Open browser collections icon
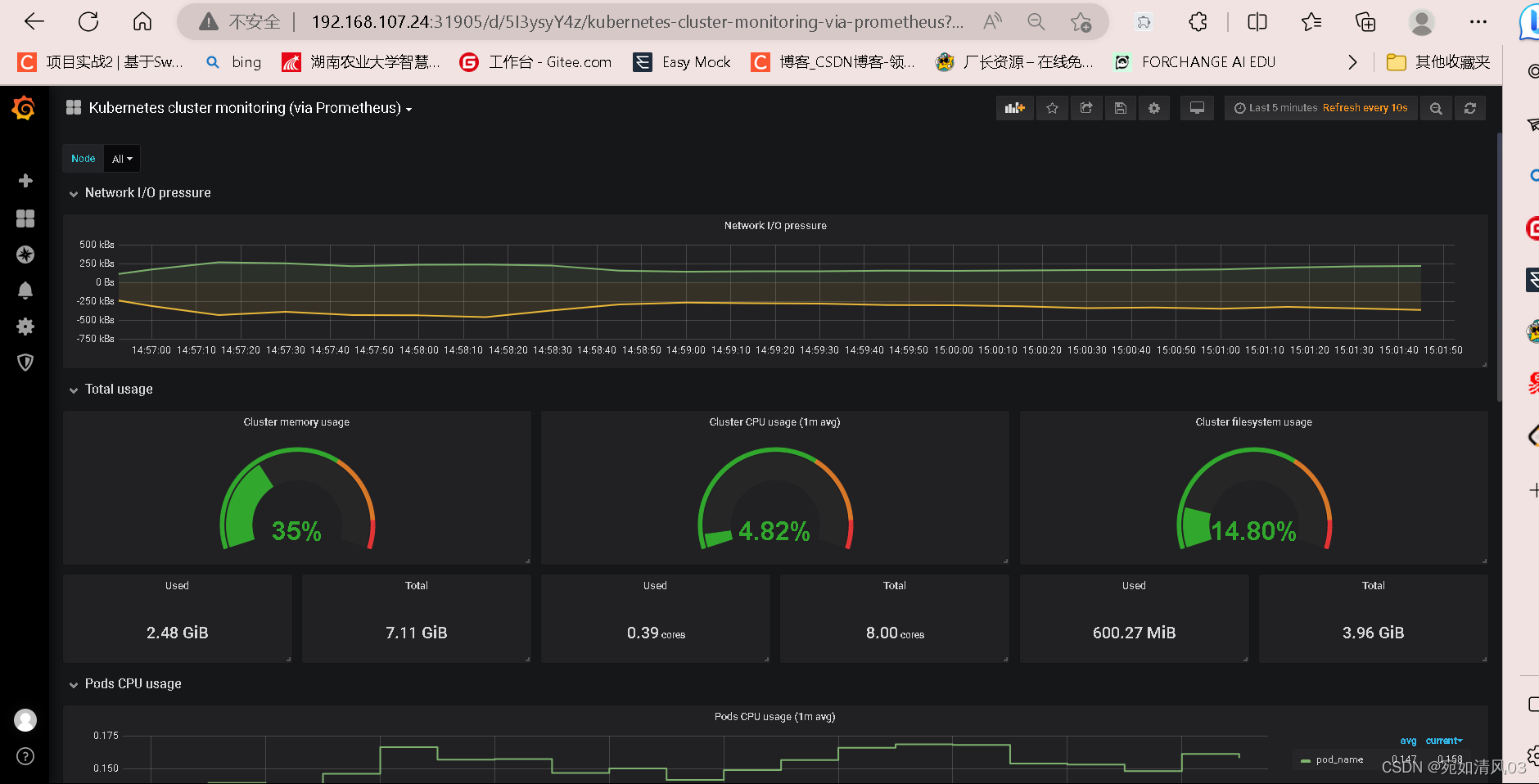 [x=1365, y=22]
